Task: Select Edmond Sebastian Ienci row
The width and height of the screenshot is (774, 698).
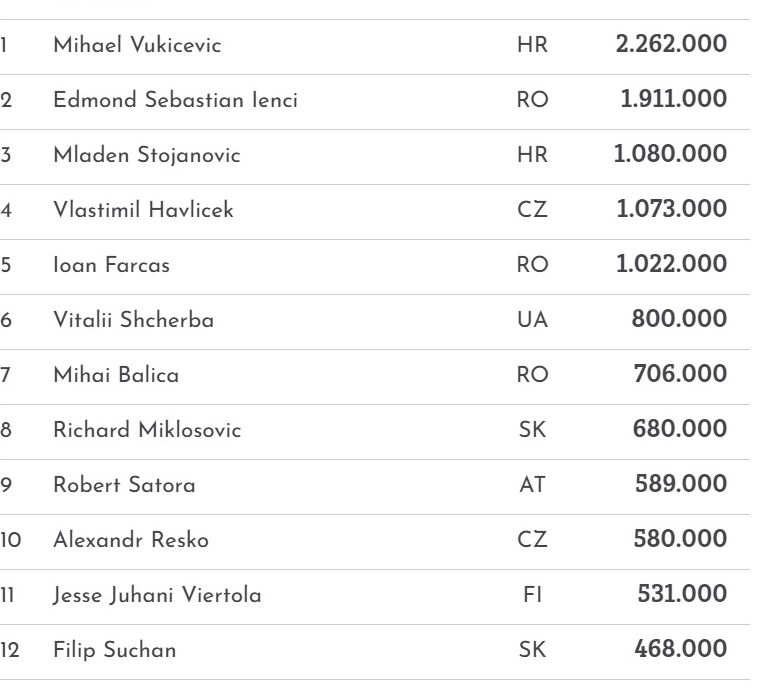Action: pyautogui.click(x=175, y=100)
